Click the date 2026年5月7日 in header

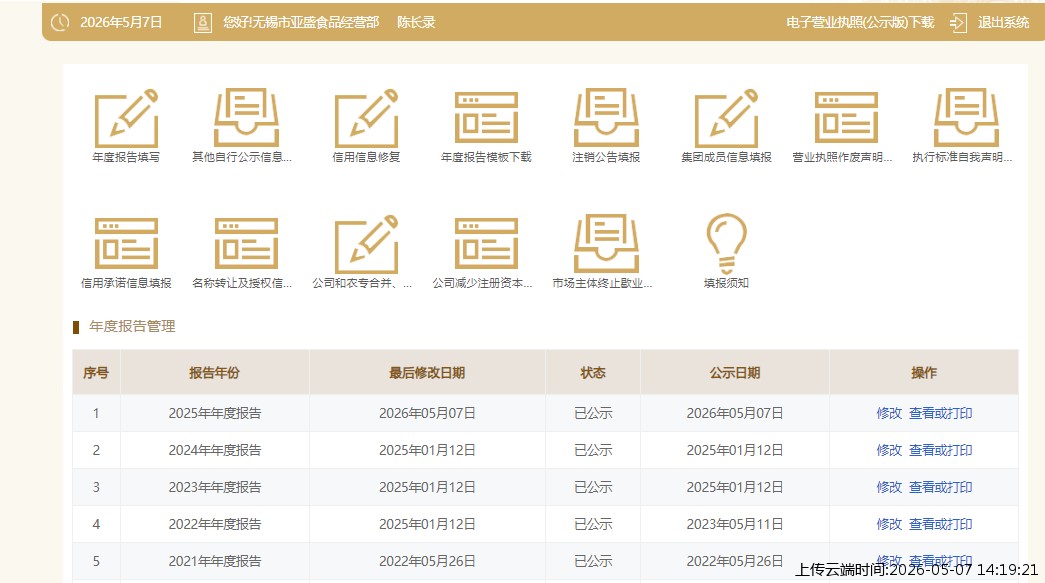[121, 23]
